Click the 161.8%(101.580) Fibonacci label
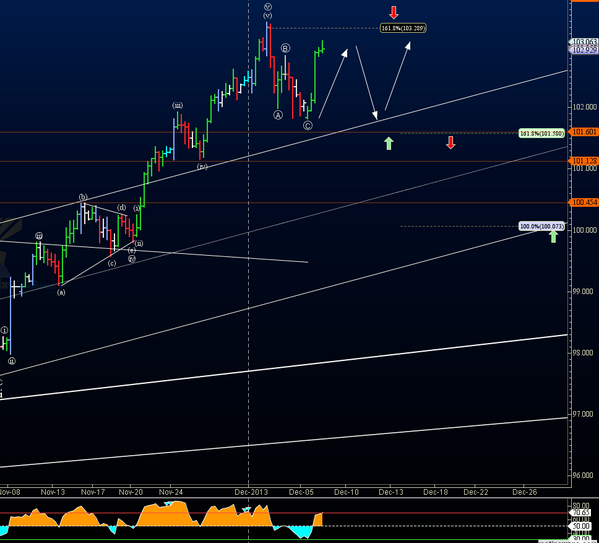599x543 pixels. pyautogui.click(x=542, y=133)
